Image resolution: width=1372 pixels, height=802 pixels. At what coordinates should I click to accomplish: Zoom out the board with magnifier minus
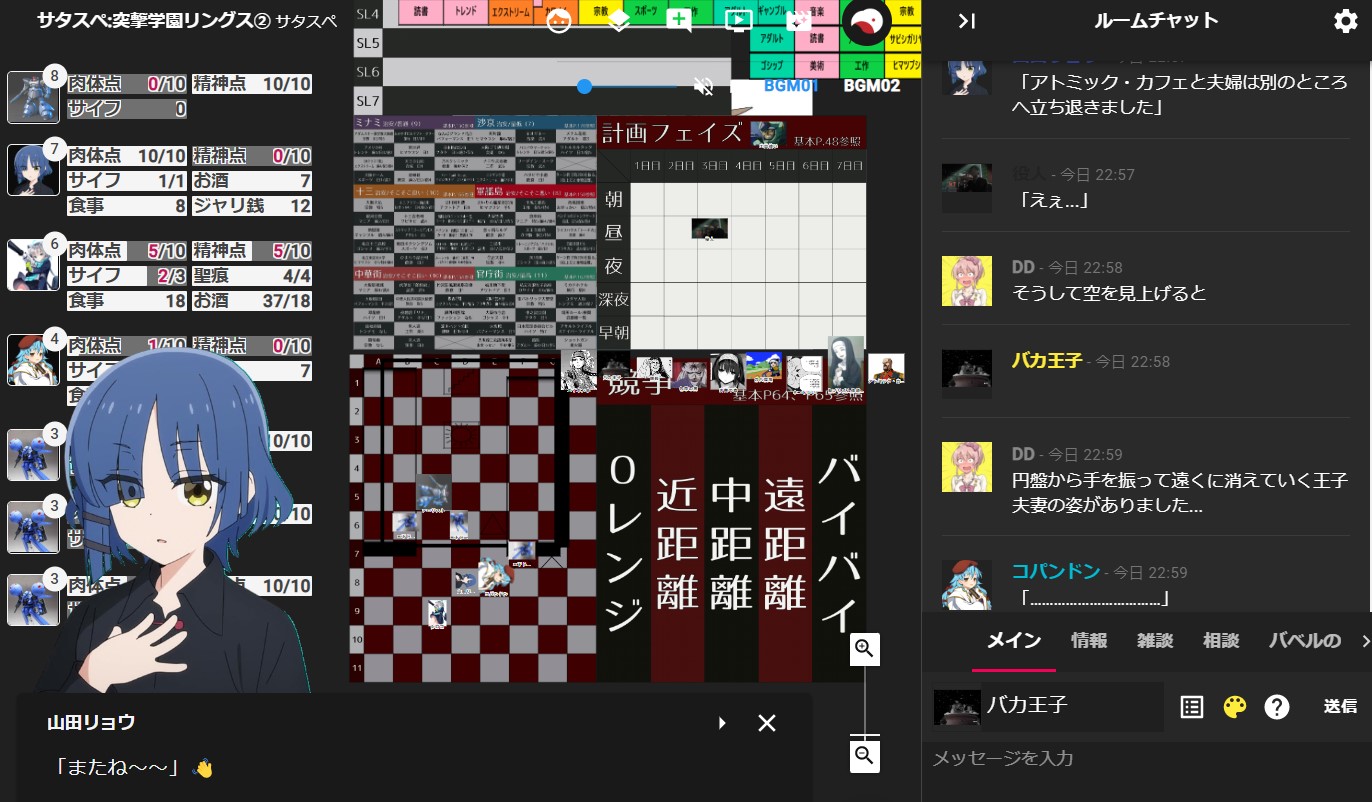tap(865, 756)
